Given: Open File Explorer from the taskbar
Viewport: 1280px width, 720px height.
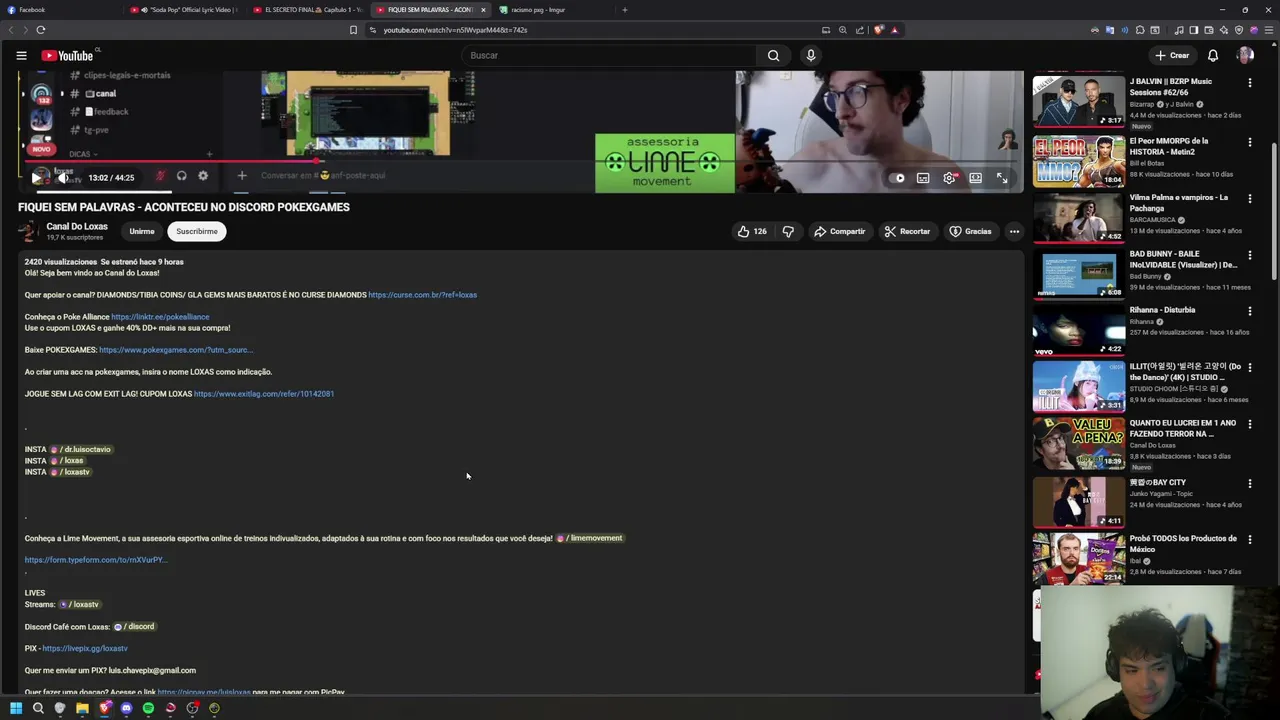Looking at the screenshot, I should pyautogui.click(x=82, y=708).
